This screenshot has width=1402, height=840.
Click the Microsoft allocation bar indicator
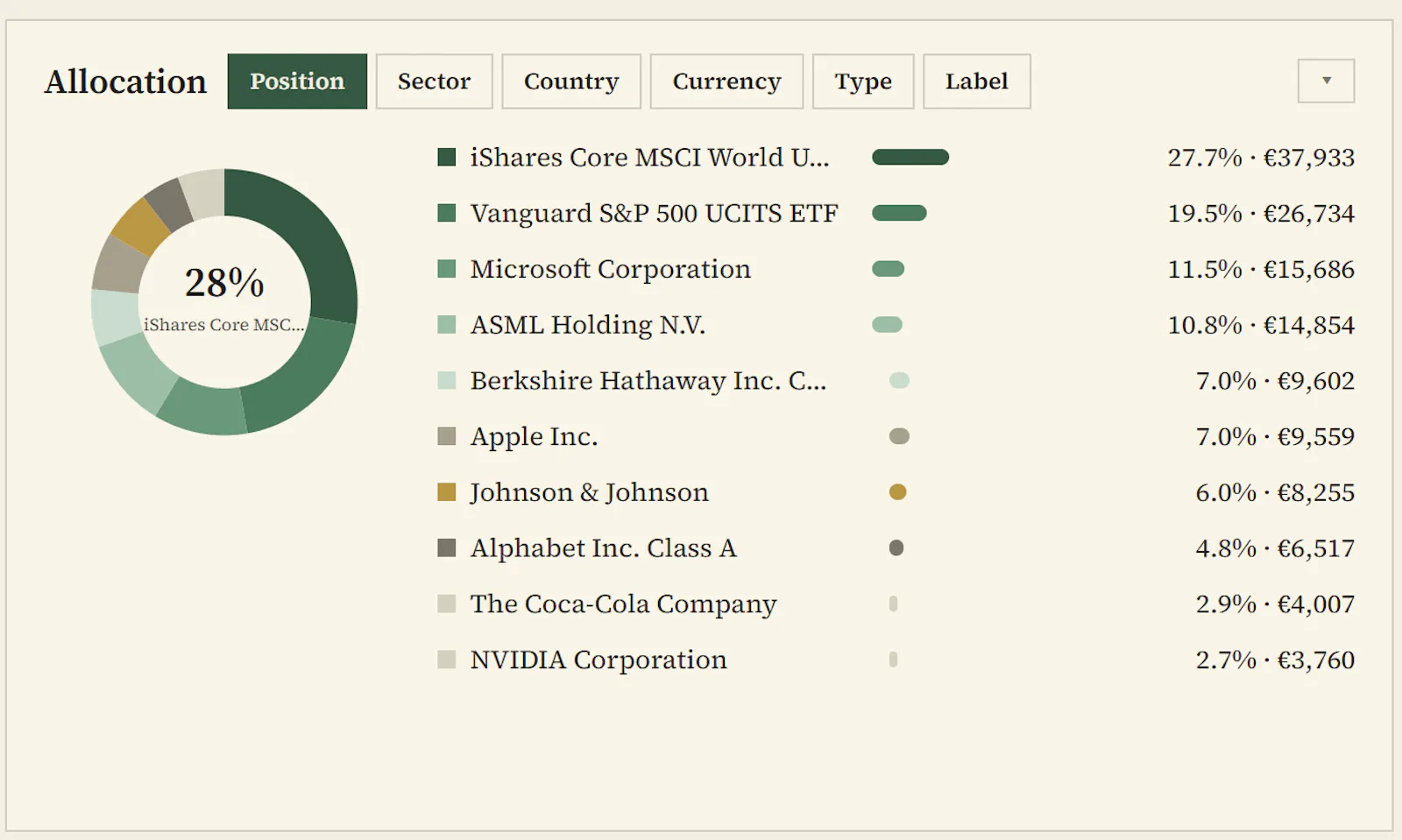tap(889, 269)
